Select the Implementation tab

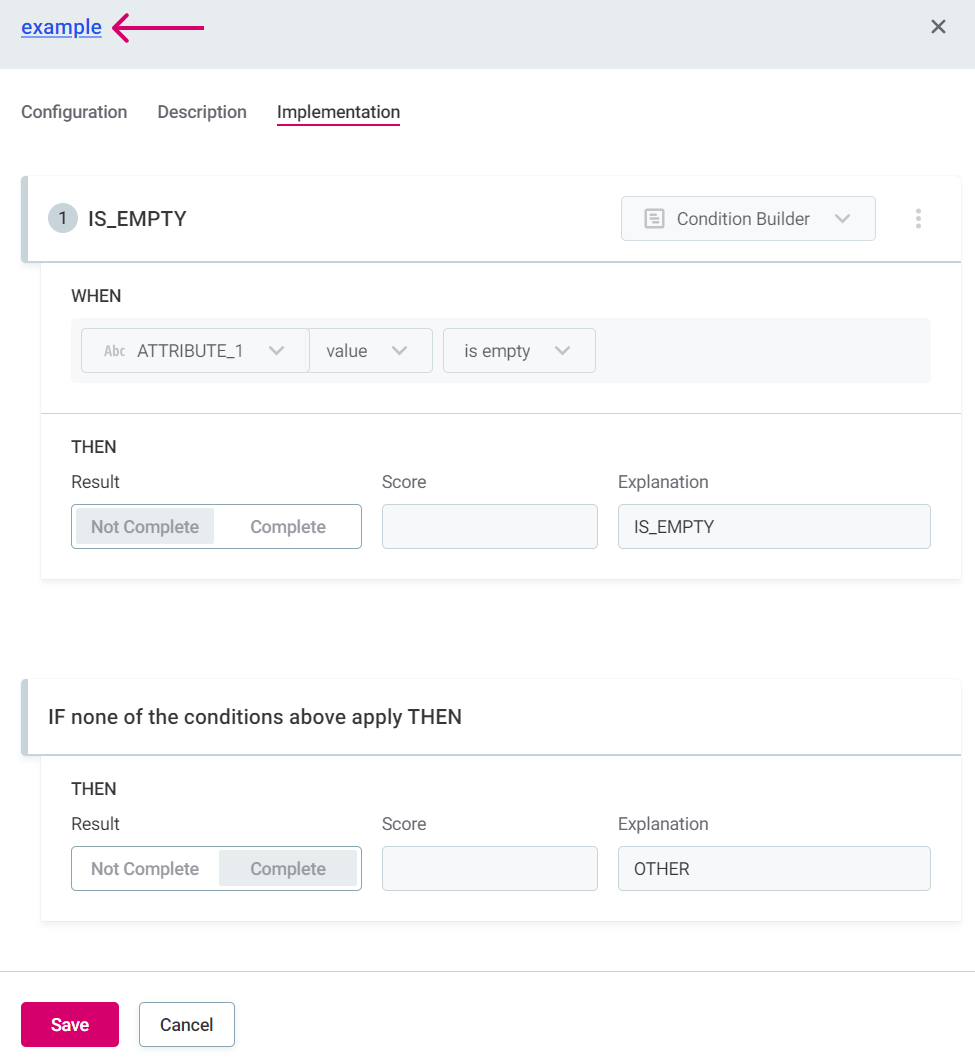338,112
